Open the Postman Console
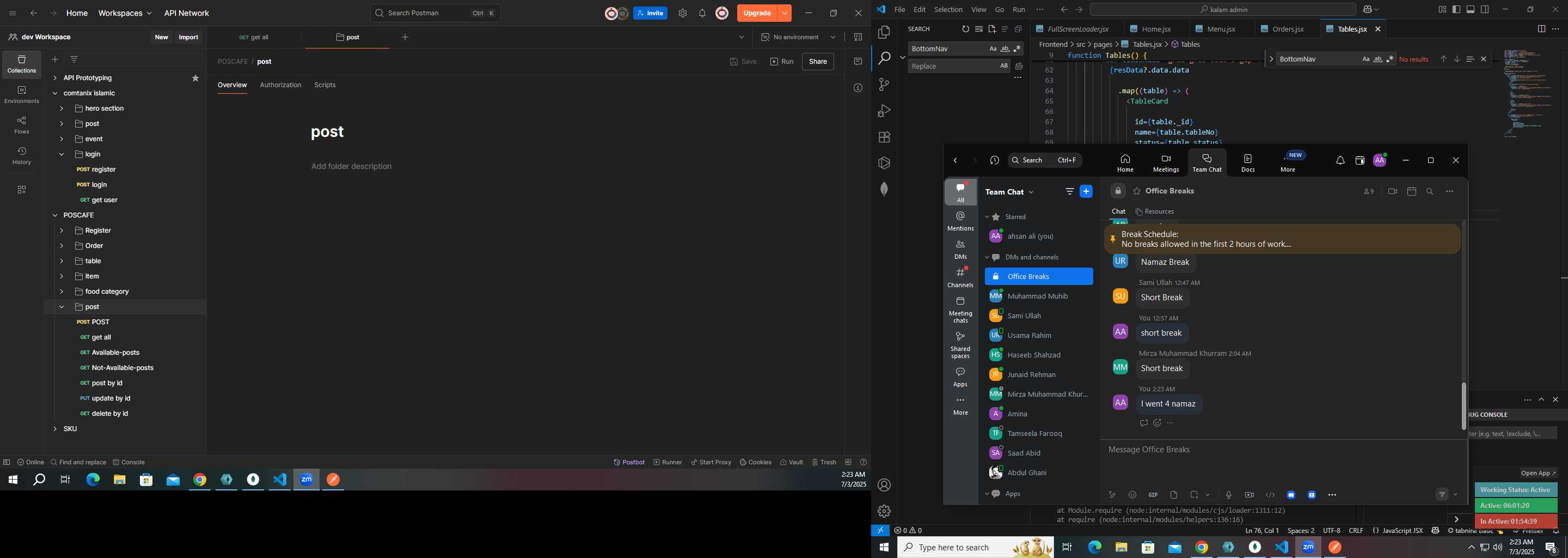This screenshot has width=1568, height=558. click(128, 462)
